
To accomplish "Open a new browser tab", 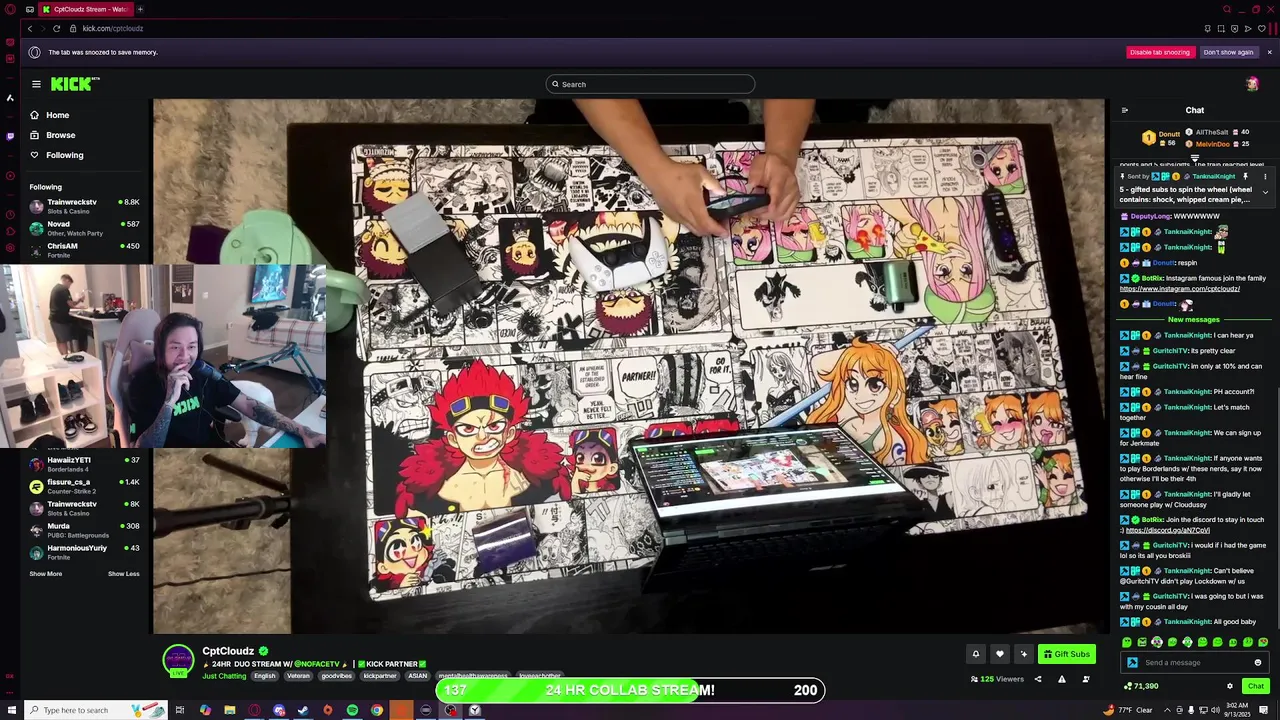I will pos(140,9).
